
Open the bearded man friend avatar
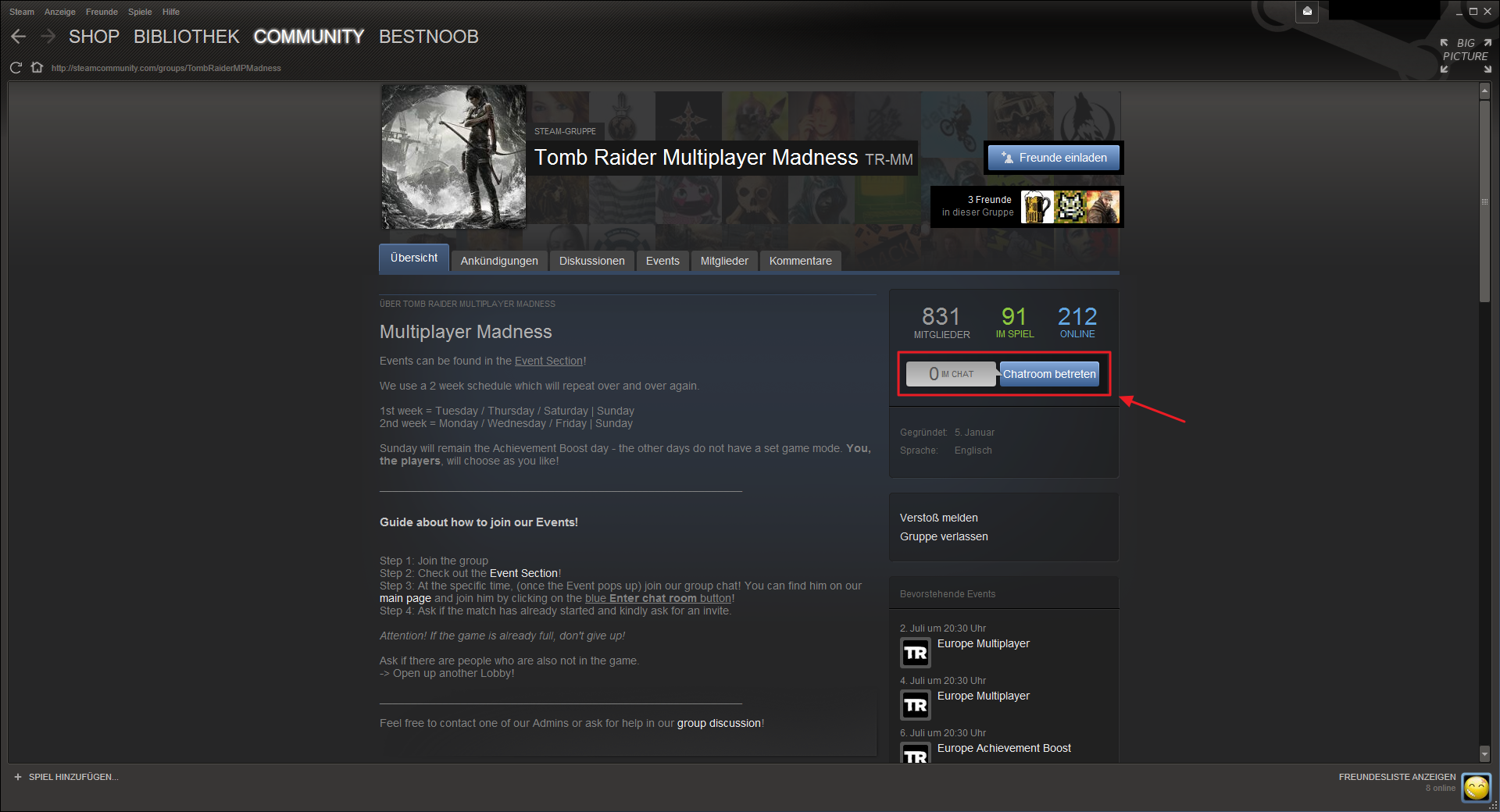coord(1103,207)
